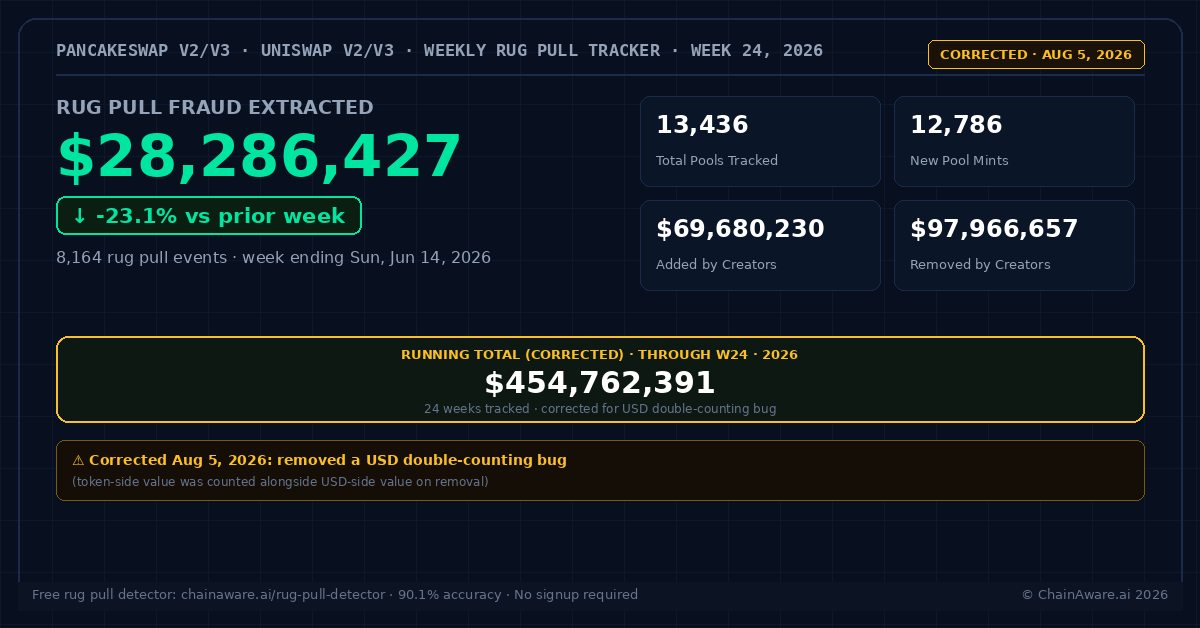Select the Rug Pull Fraud Extracted heading

click(215, 108)
